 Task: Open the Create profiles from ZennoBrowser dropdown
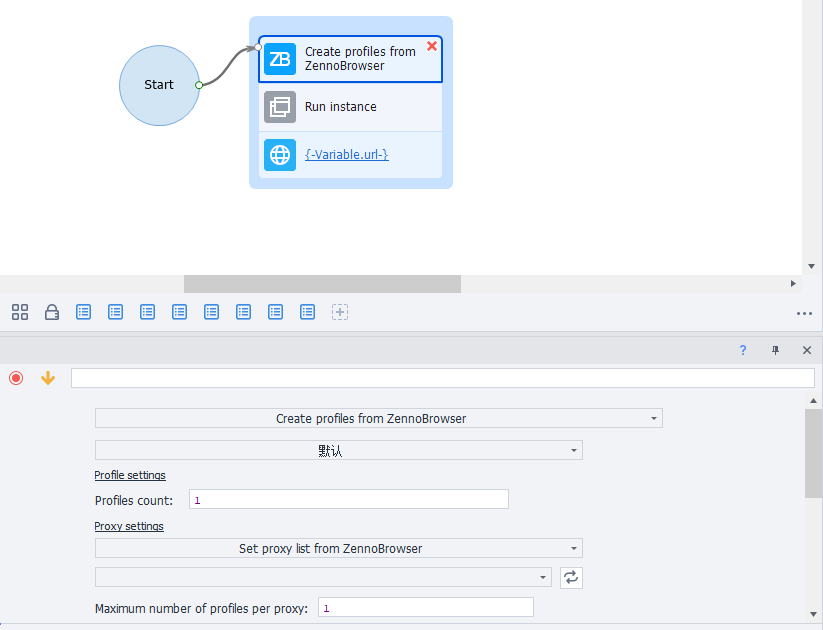tap(378, 418)
